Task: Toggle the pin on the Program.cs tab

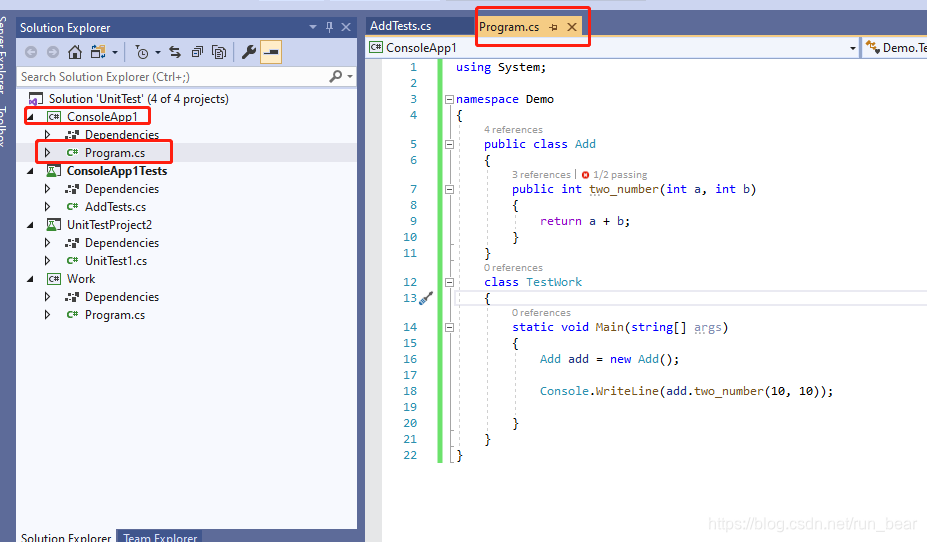Action: (x=553, y=27)
